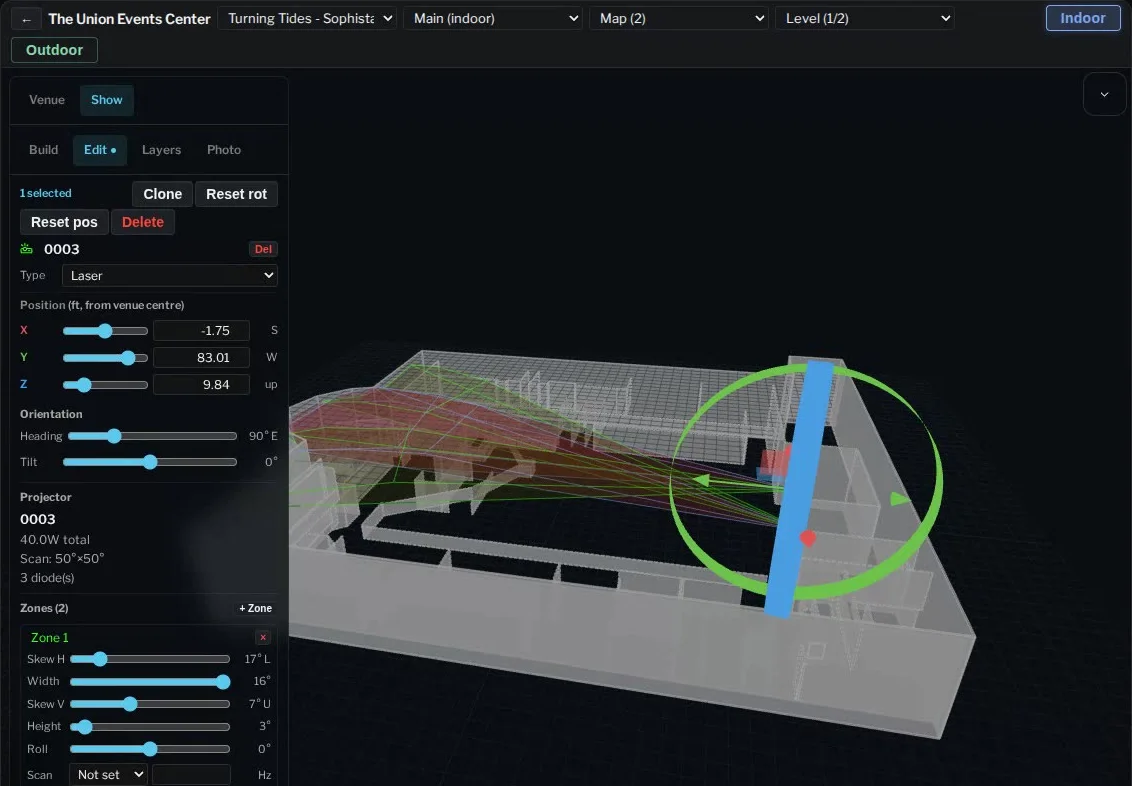Click the back arrow button
Screen dimensions: 1132x786
pyautogui.click(x=27, y=19)
